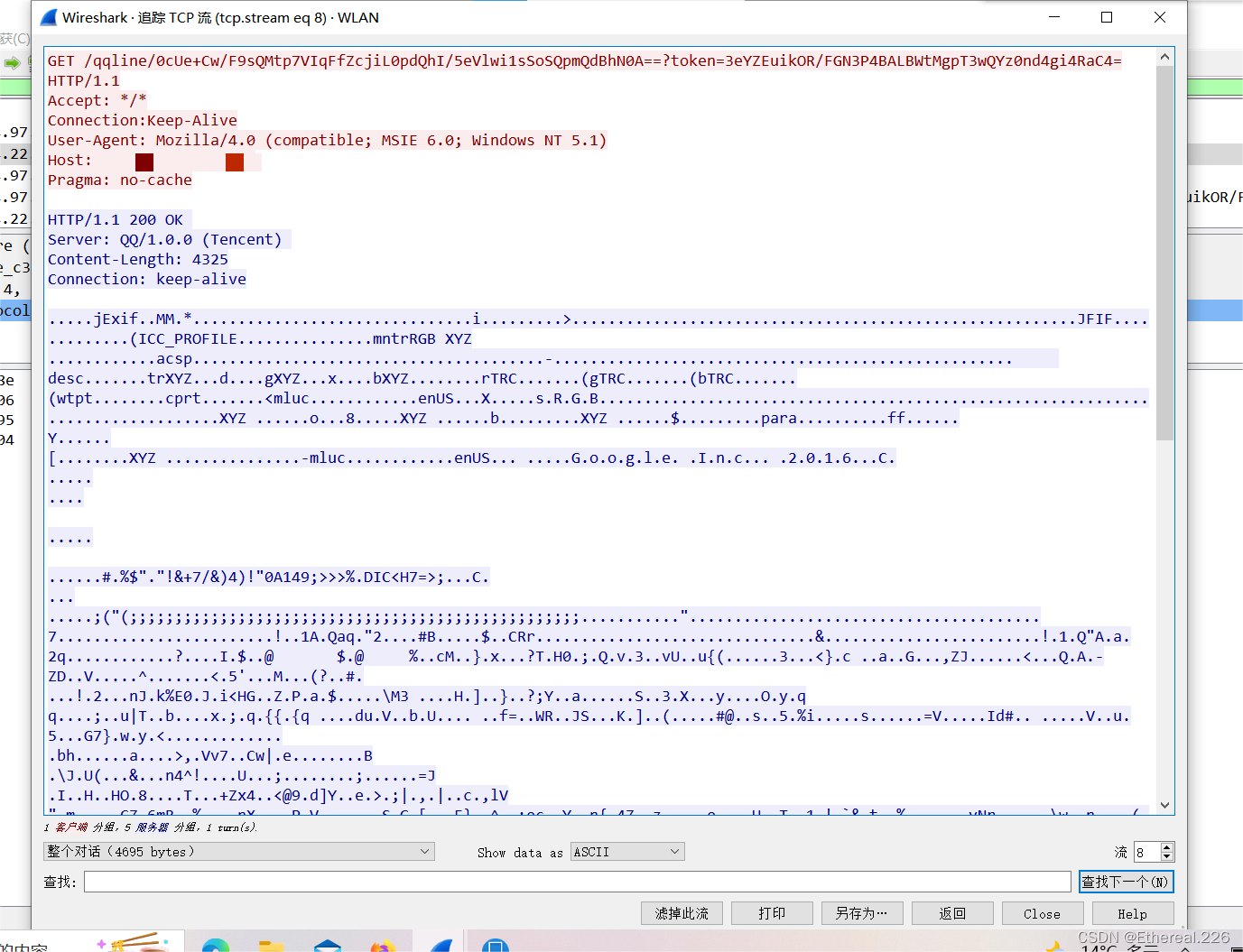Click the stream content scrollbar thumb
1243x952 pixels.
pos(1164,253)
